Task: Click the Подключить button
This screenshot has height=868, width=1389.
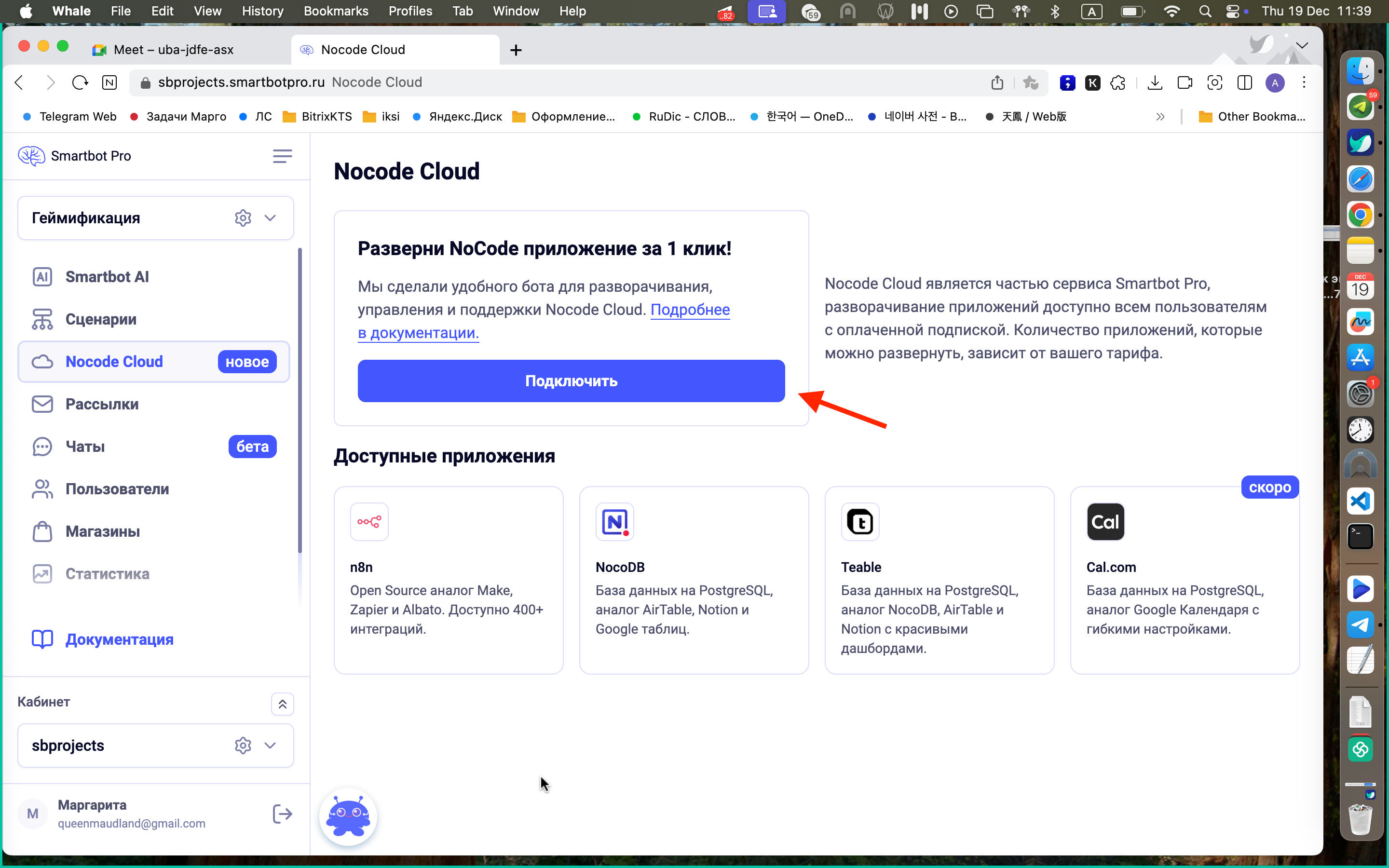Action: [x=571, y=381]
